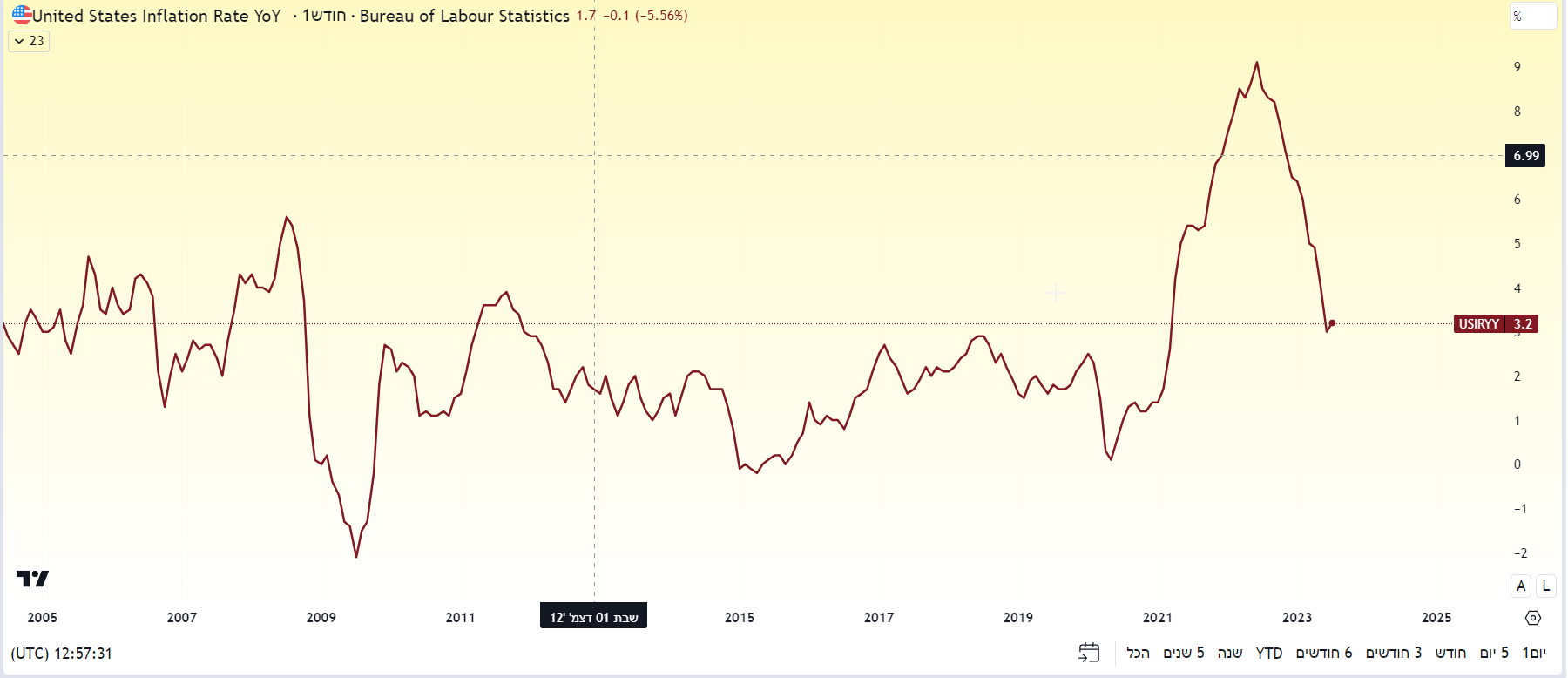Image resolution: width=1568 pixels, height=678 pixels.
Task: Click the last data point dot on chart
Action: [x=1332, y=323]
